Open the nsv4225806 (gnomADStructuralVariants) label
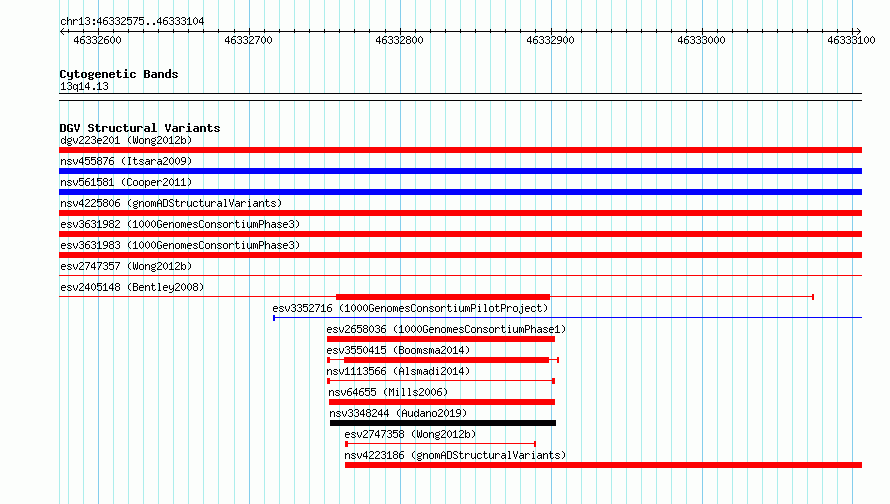 (x=171, y=203)
